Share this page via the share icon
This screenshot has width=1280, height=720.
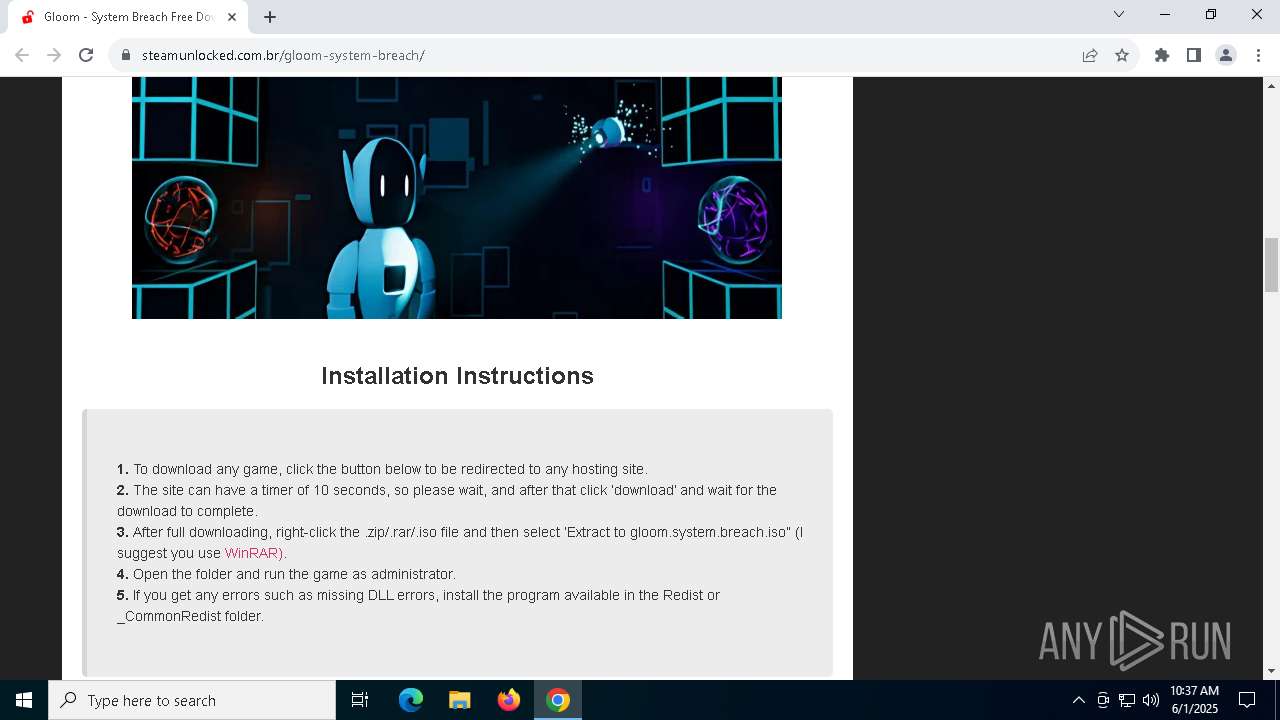pos(1090,55)
